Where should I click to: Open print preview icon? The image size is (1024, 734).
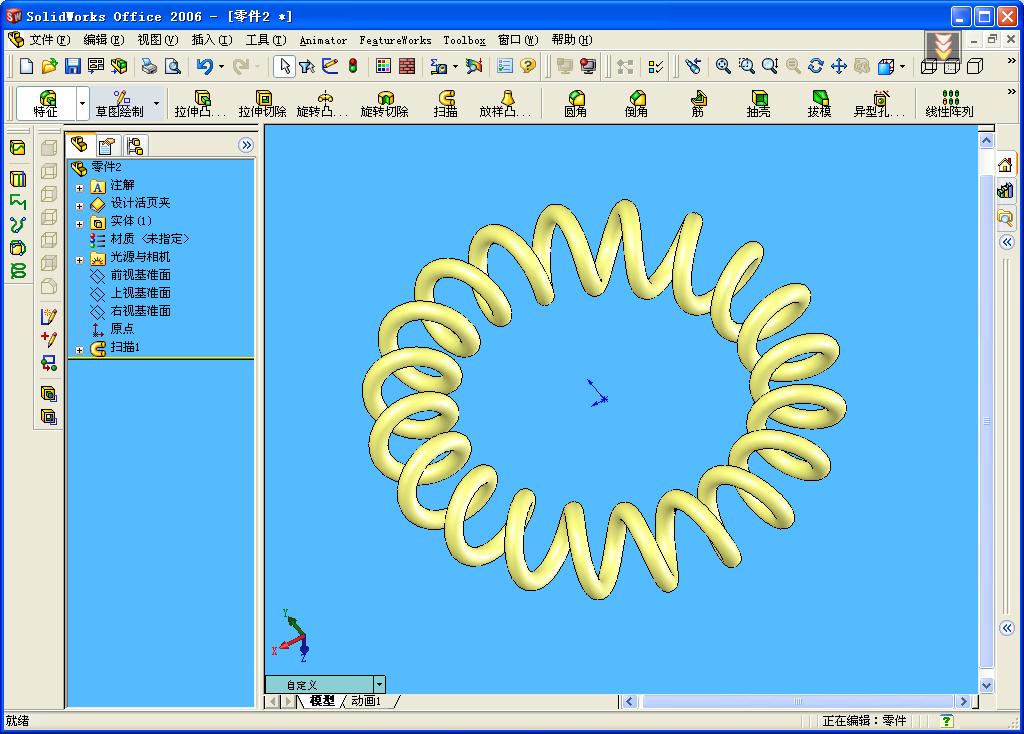(172, 66)
